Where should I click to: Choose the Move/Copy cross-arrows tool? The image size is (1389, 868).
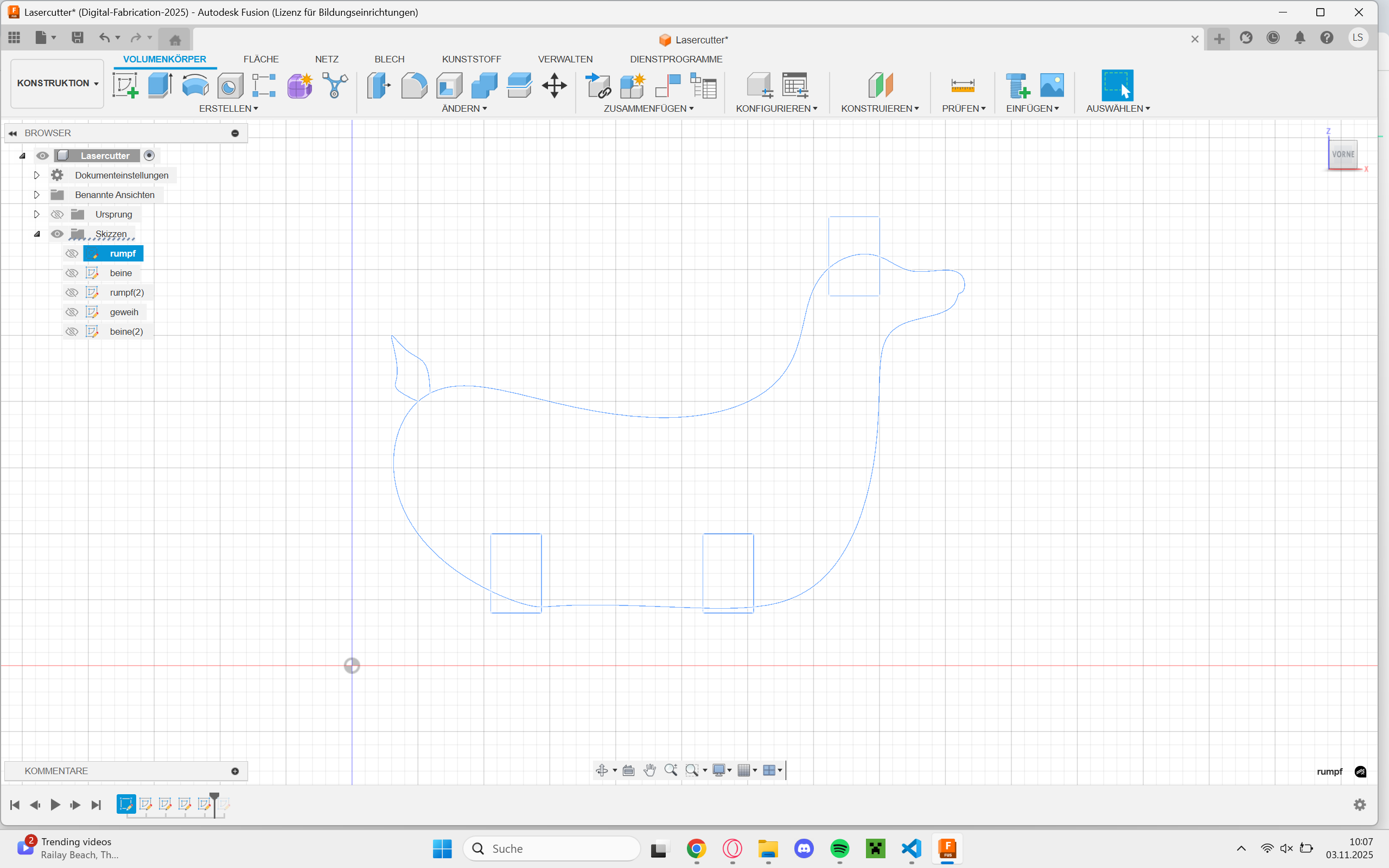tap(555, 85)
